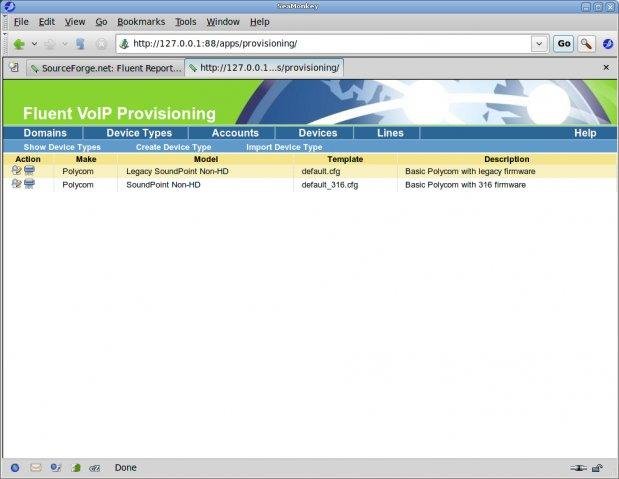The height and width of the screenshot is (479, 619).
Task: Open ChatZilla IRC icon in status bar
Action: [95, 468]
